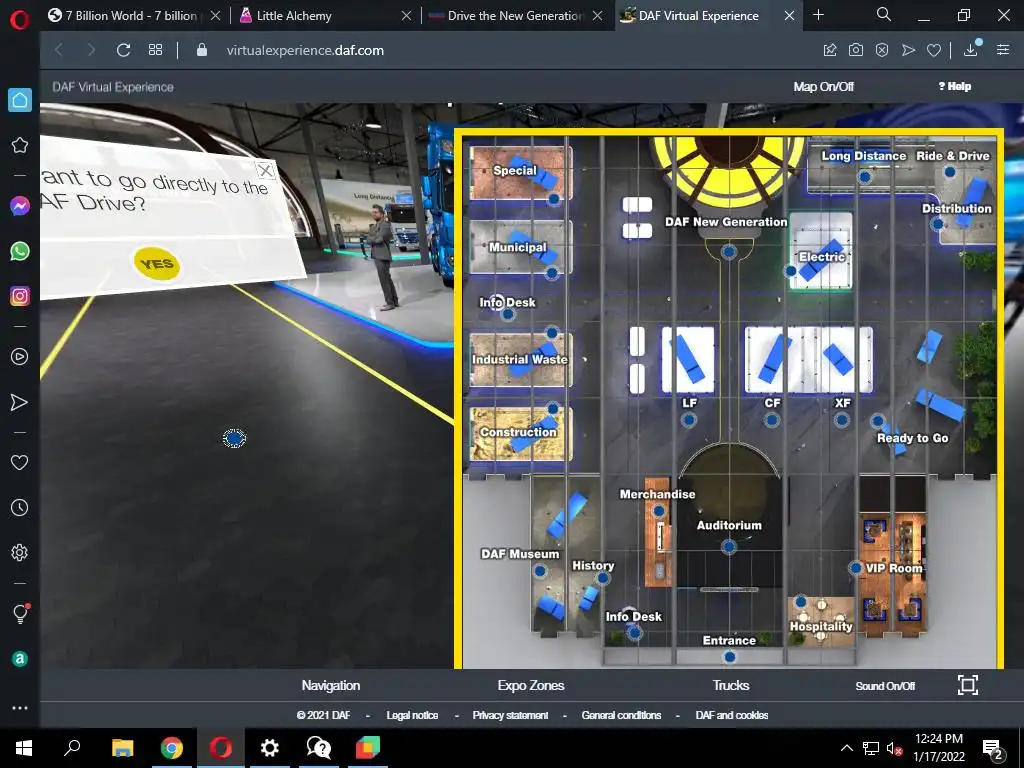The width and height of the screenshot is (1024, 768).
Task: Go to the DAF Museum map marker
Action: coord(540,571)
